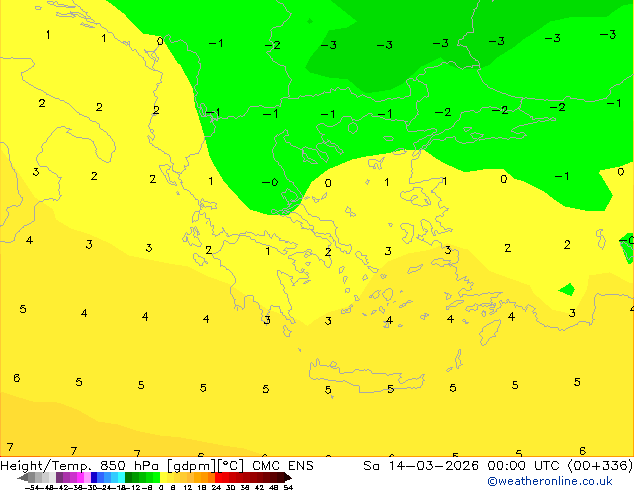
Task: Select the bright red 24°C swatch in the legend
Action: click(218, 477)
